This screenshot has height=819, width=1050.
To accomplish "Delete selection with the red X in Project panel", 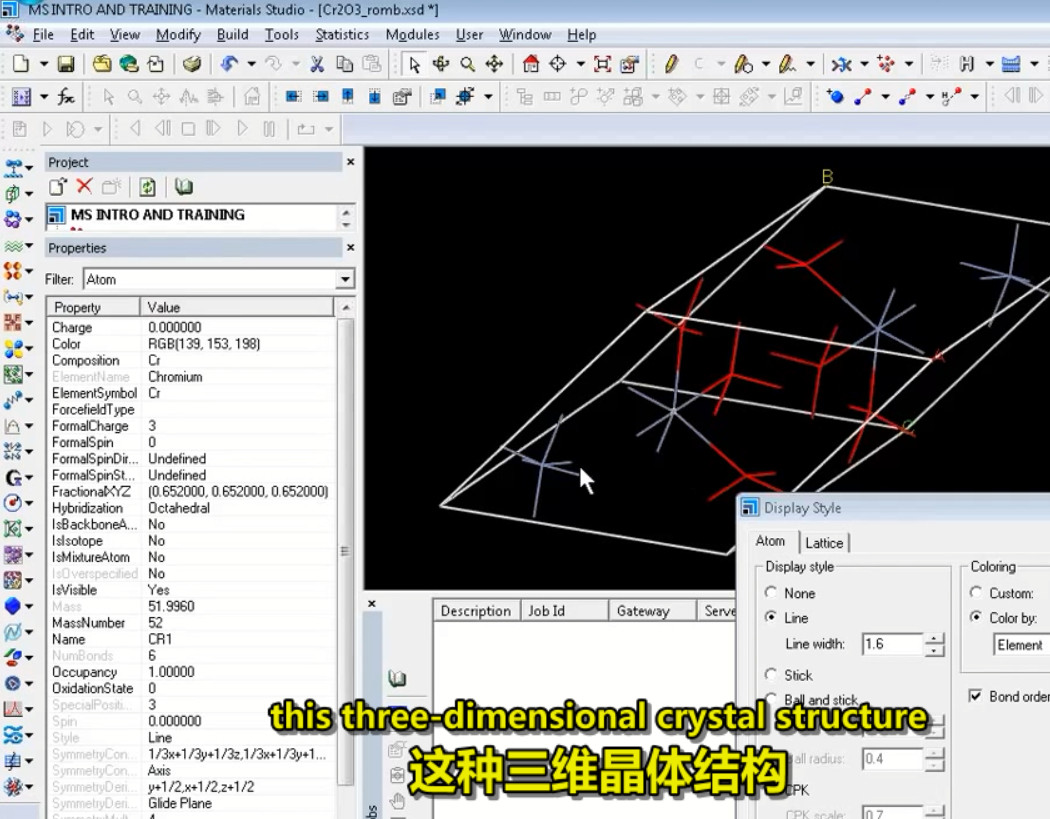I will click(x=85, y=187).
